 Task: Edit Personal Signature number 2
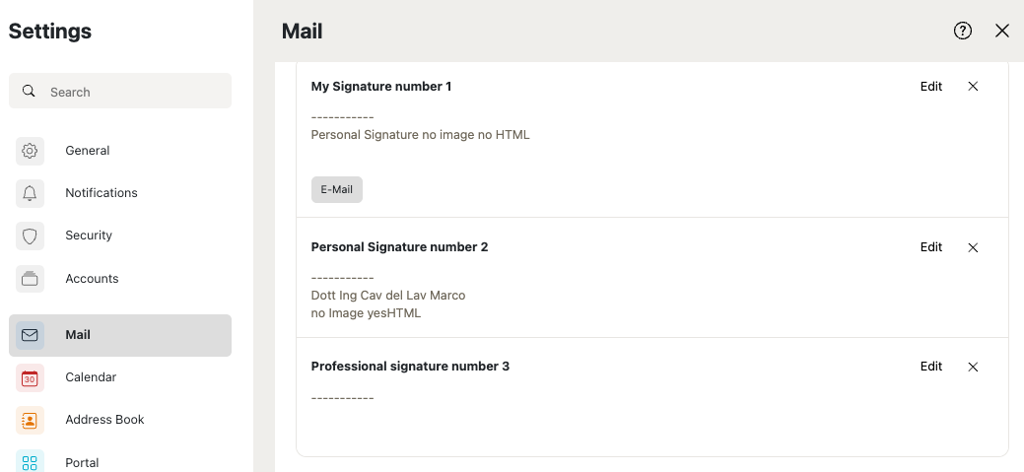coord(931,247)
